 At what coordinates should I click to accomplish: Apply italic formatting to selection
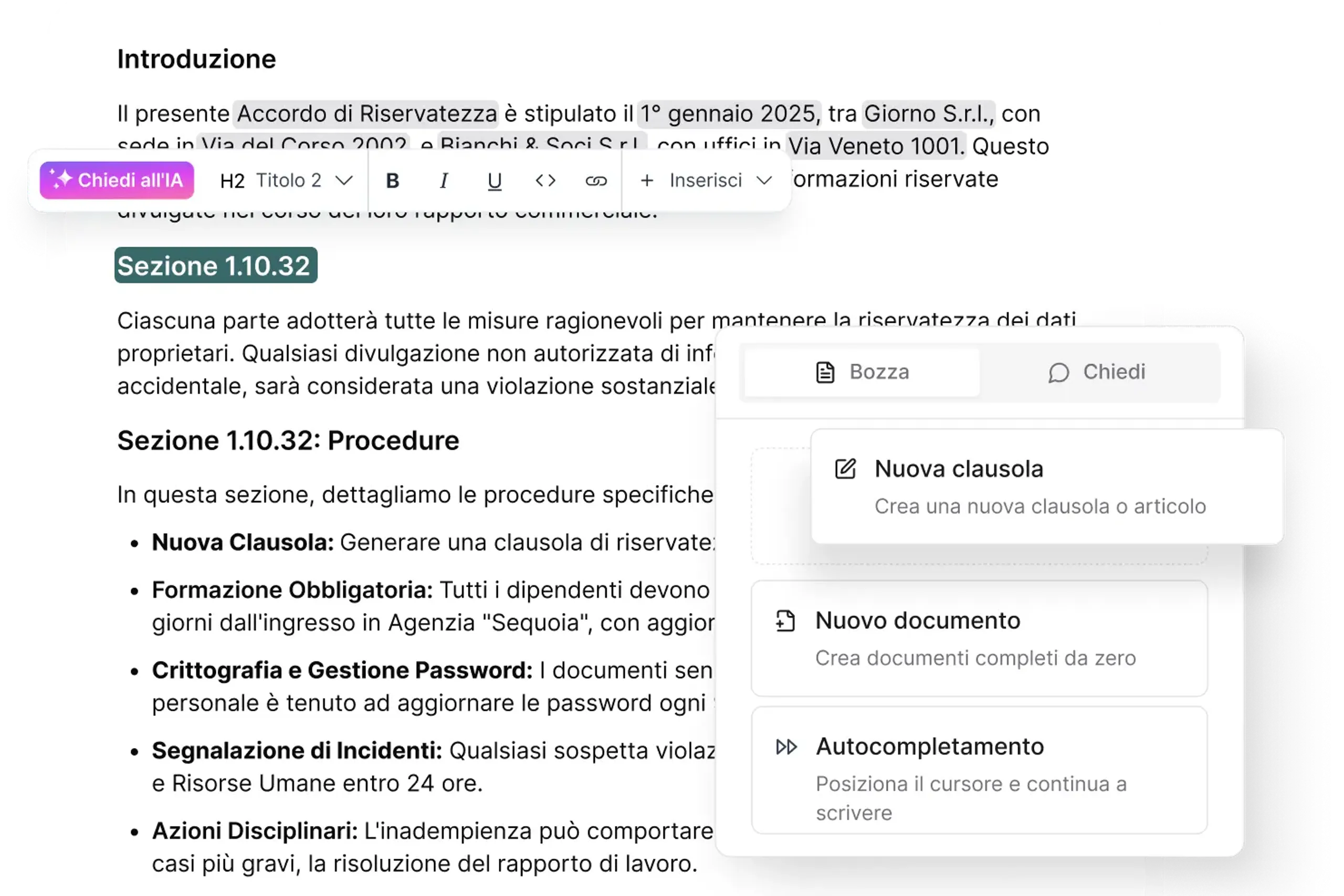[444, 181]
